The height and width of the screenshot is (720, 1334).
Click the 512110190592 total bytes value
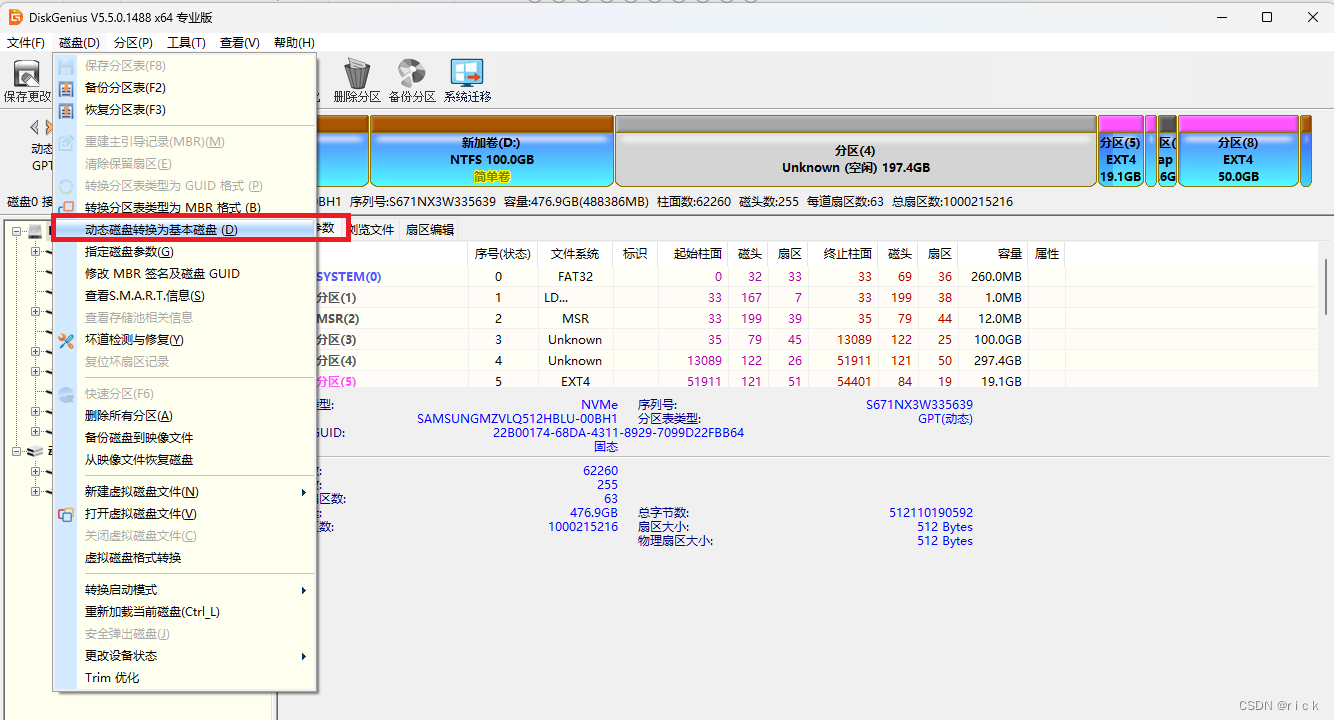coord(931,513)
